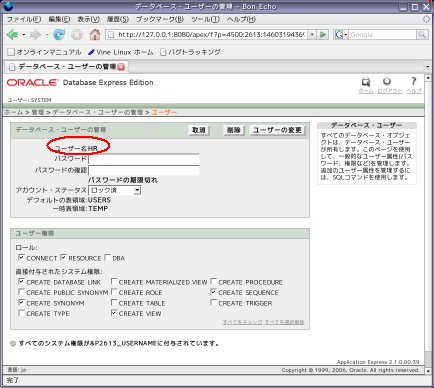Toggle CREATE VIEW checkbox
The image size is (434, 388).
[114, 313]
